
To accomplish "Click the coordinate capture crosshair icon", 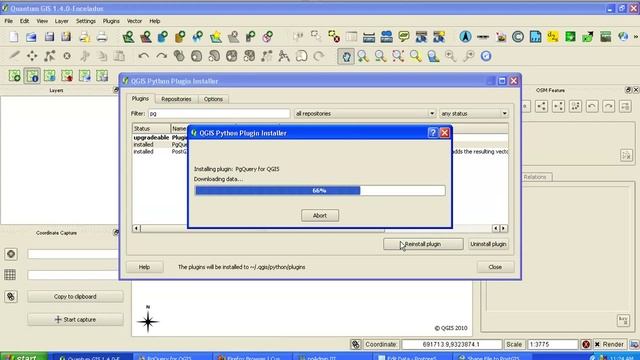I will coord(11,254).
